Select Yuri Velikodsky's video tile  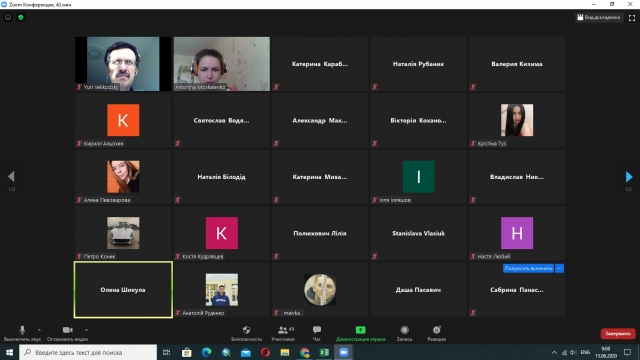click(x=123, y=64)
